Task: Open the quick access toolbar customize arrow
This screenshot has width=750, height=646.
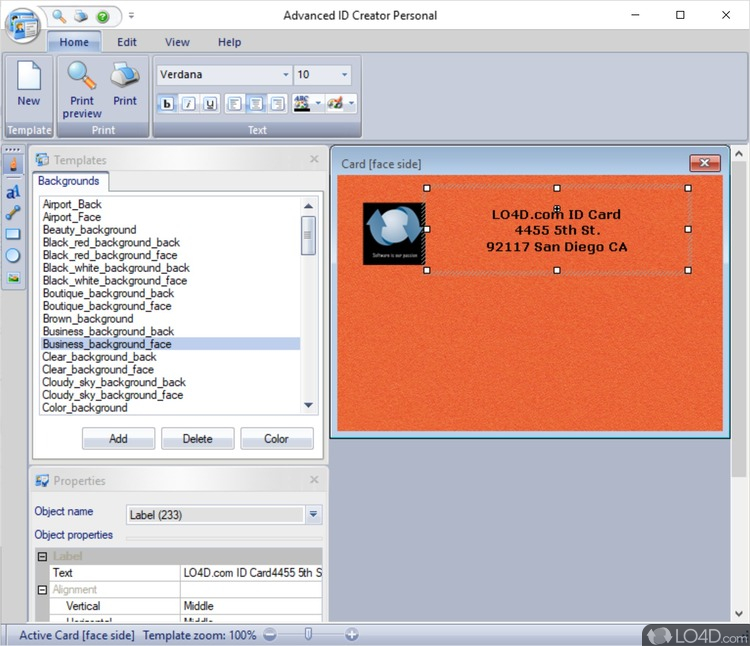Action: (131, 16)
